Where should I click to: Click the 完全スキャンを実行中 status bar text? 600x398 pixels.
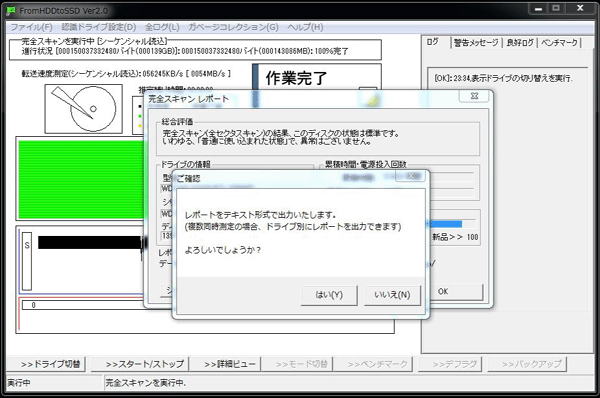[x=145, y=383]
